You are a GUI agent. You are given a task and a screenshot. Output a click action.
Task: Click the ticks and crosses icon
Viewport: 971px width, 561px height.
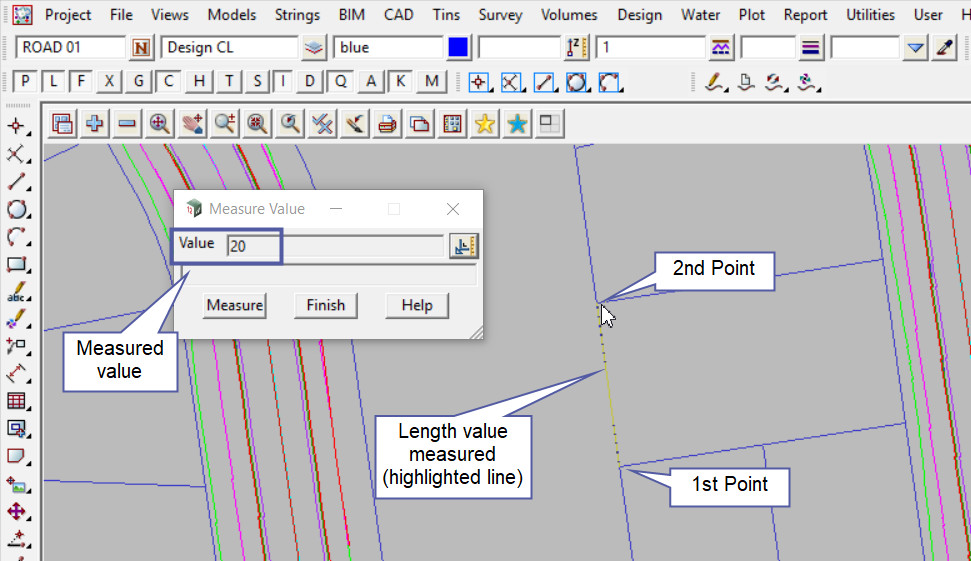coord(322,124)
